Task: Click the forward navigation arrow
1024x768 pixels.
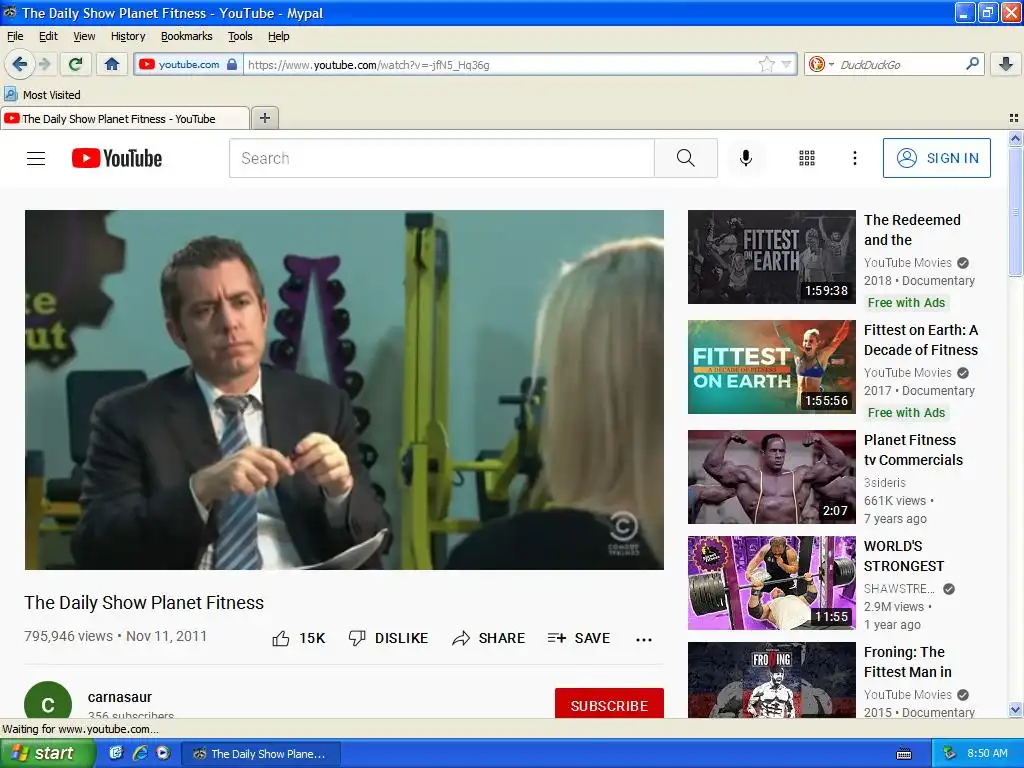Action: click(x=44, y=64)
